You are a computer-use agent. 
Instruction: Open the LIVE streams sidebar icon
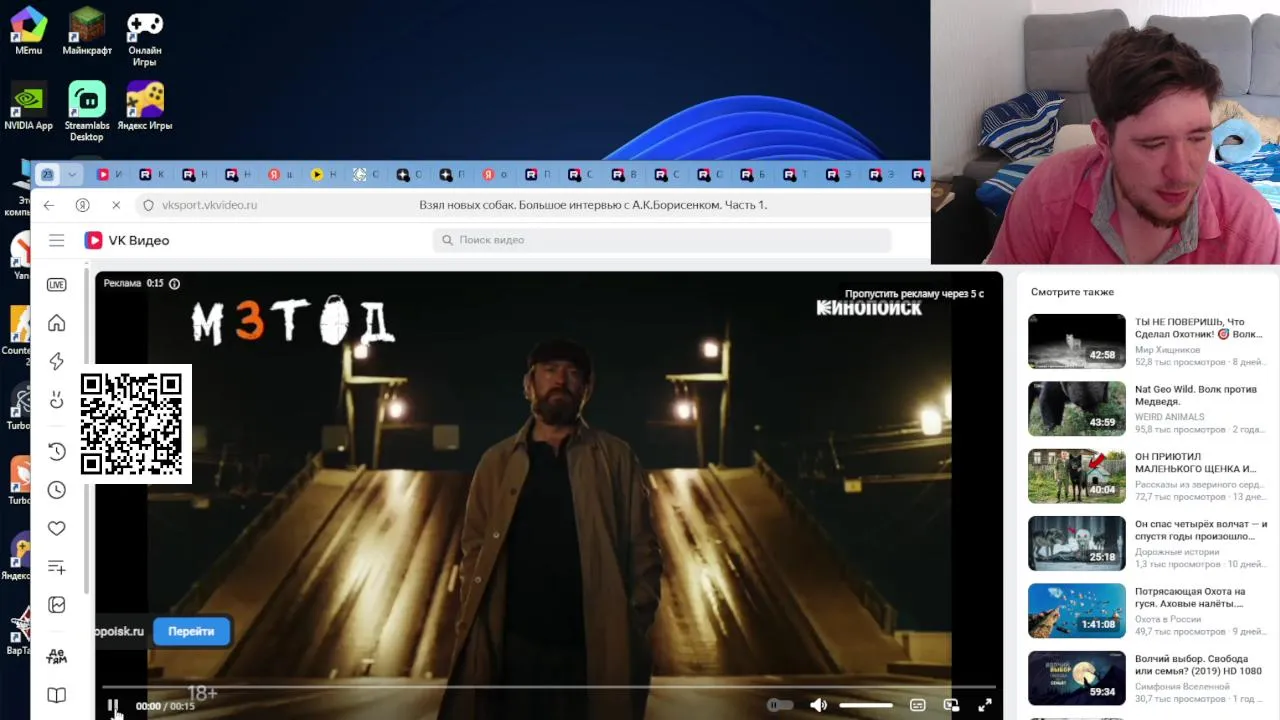(57, 285)
